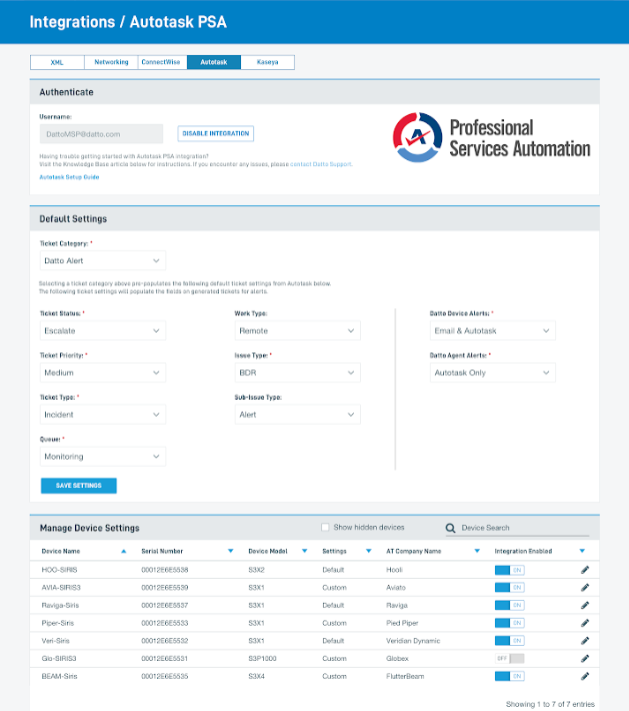Open Ticket Type dropdown
This screenshot has height=711, width=629.
[102, 414]
